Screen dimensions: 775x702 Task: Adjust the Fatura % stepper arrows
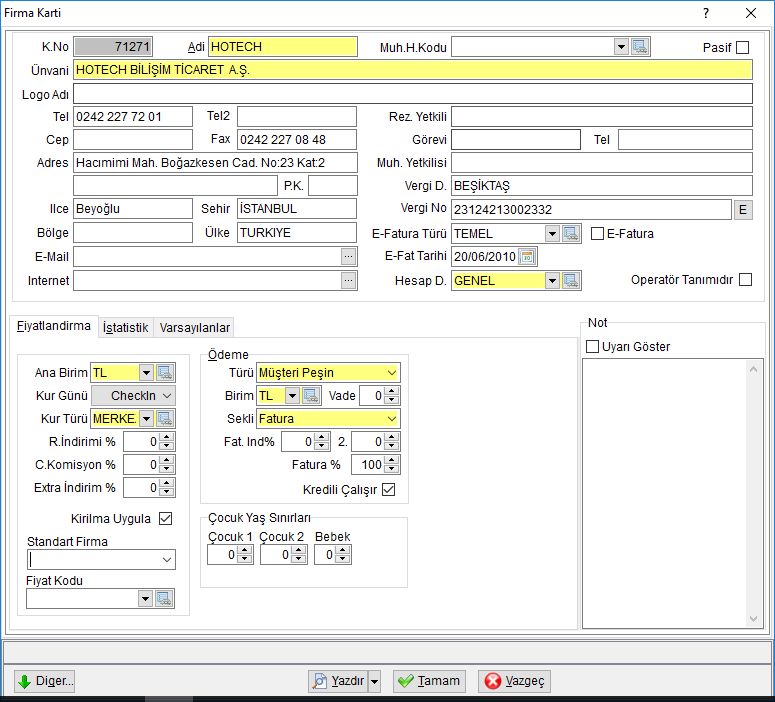392,465
